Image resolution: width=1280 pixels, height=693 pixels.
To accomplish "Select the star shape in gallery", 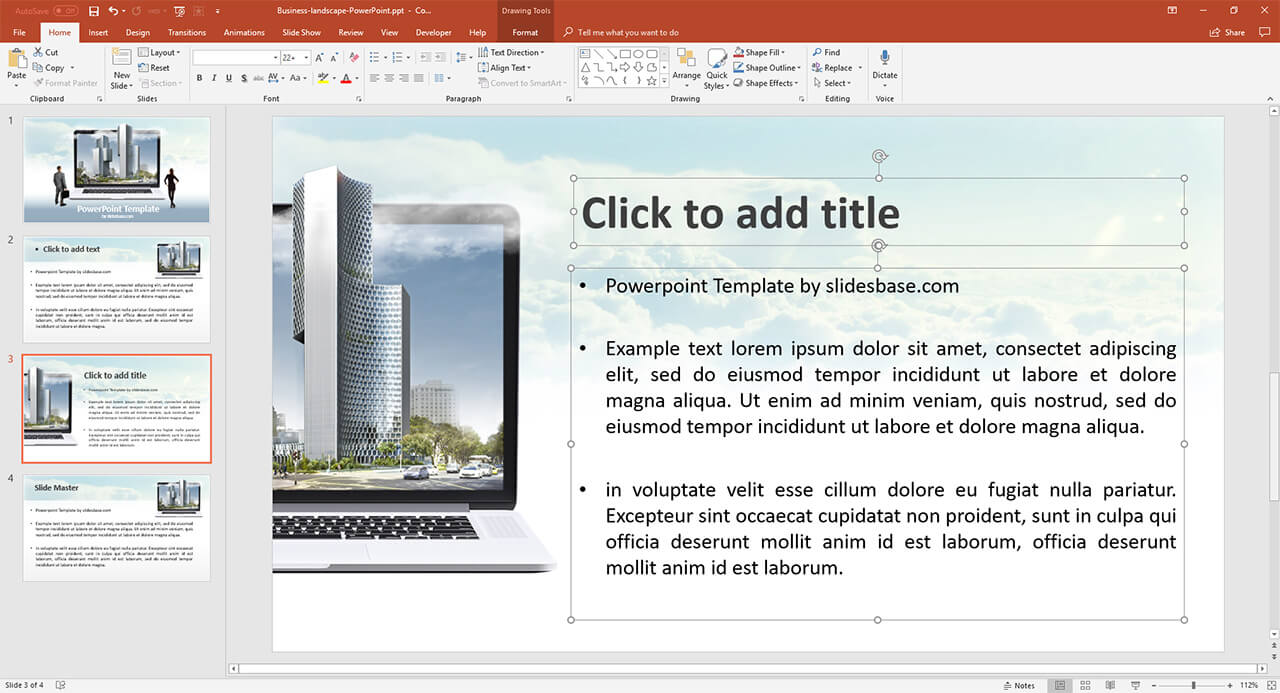I will pyautogui.click(x=651, y=80).
